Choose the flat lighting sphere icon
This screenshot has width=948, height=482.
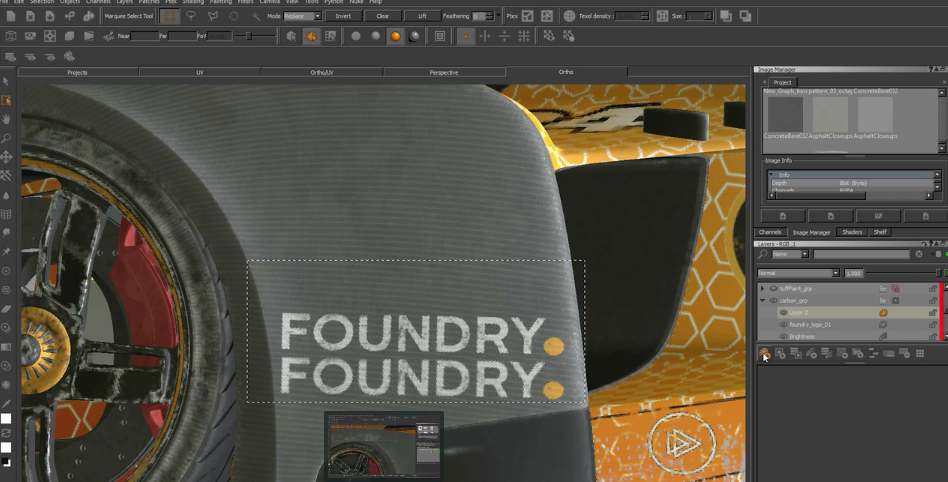[x=356, y=36]
